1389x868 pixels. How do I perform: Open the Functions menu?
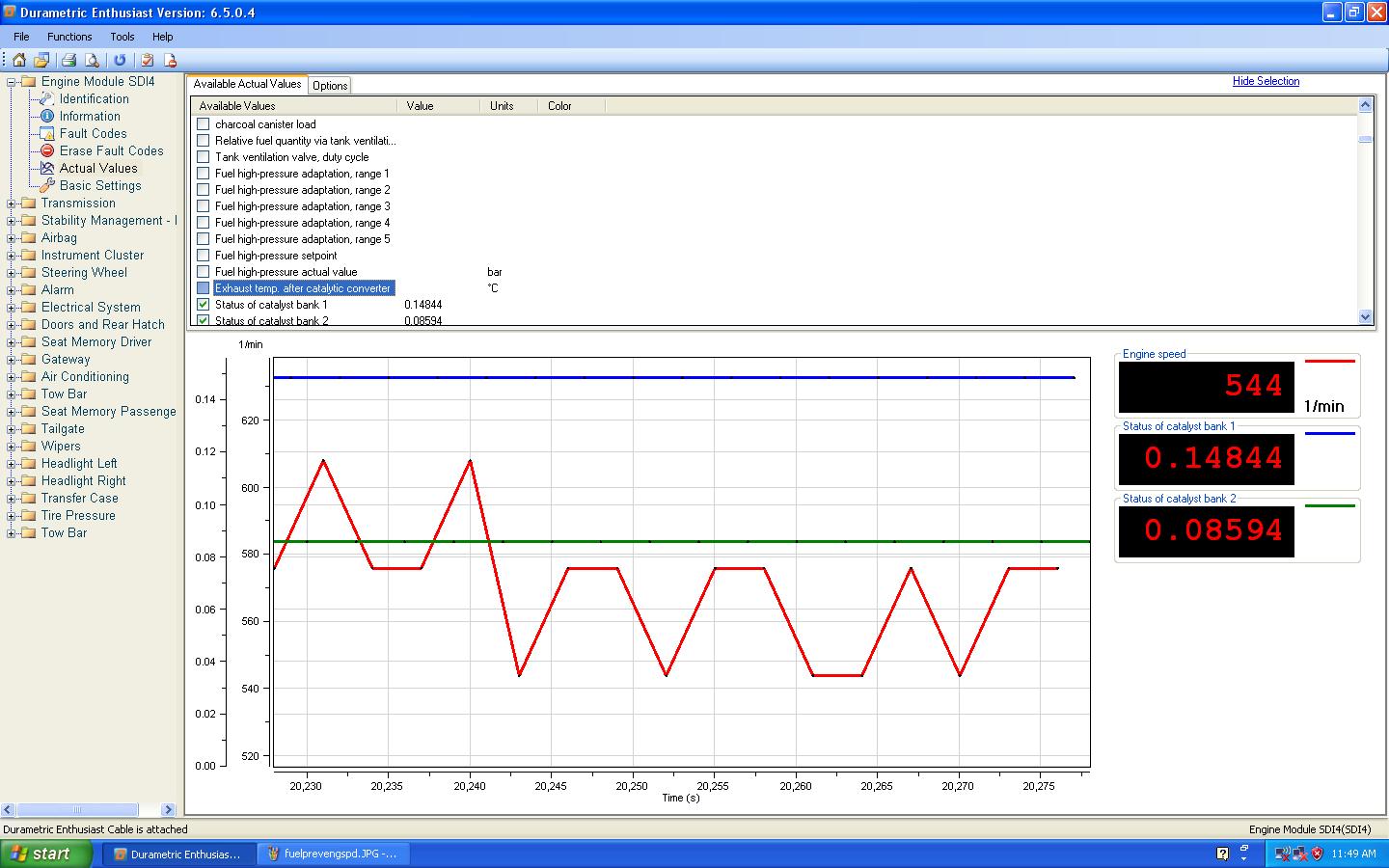[69, 37]
